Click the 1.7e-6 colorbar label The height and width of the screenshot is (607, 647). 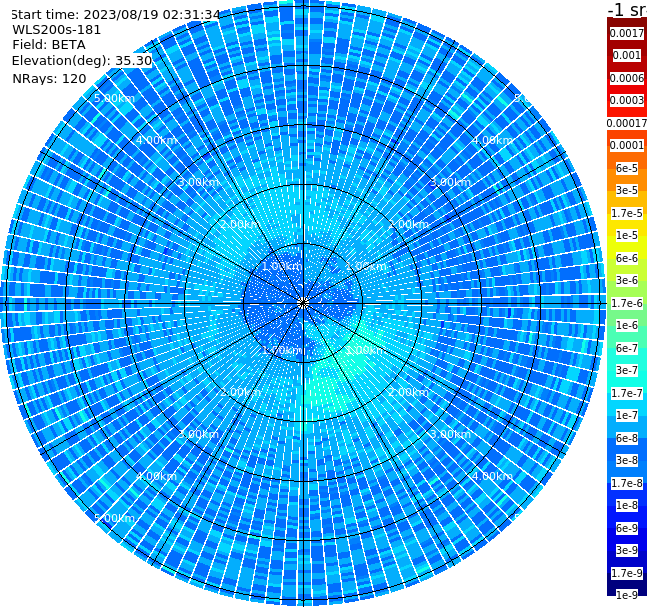pyautogui.click(x=627, y=303)
